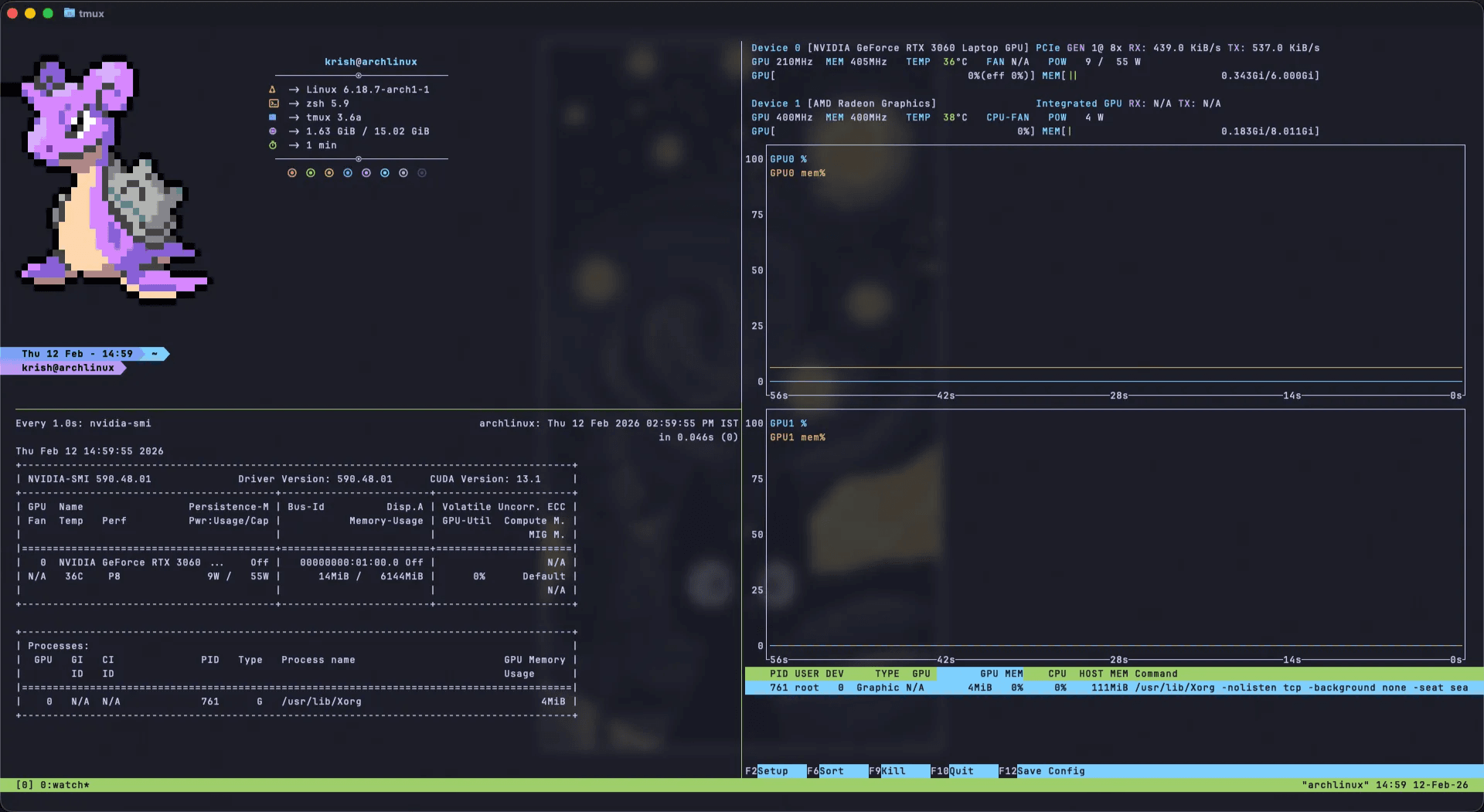Click F12 Save Config in nvtop
The height and width of the screenshot is (812, 1484).
(x=1042, y=771)
